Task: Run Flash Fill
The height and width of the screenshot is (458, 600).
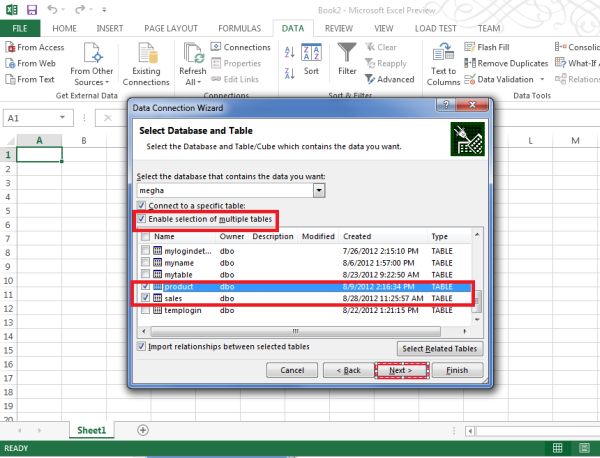Action: click(x=487, y=47)
